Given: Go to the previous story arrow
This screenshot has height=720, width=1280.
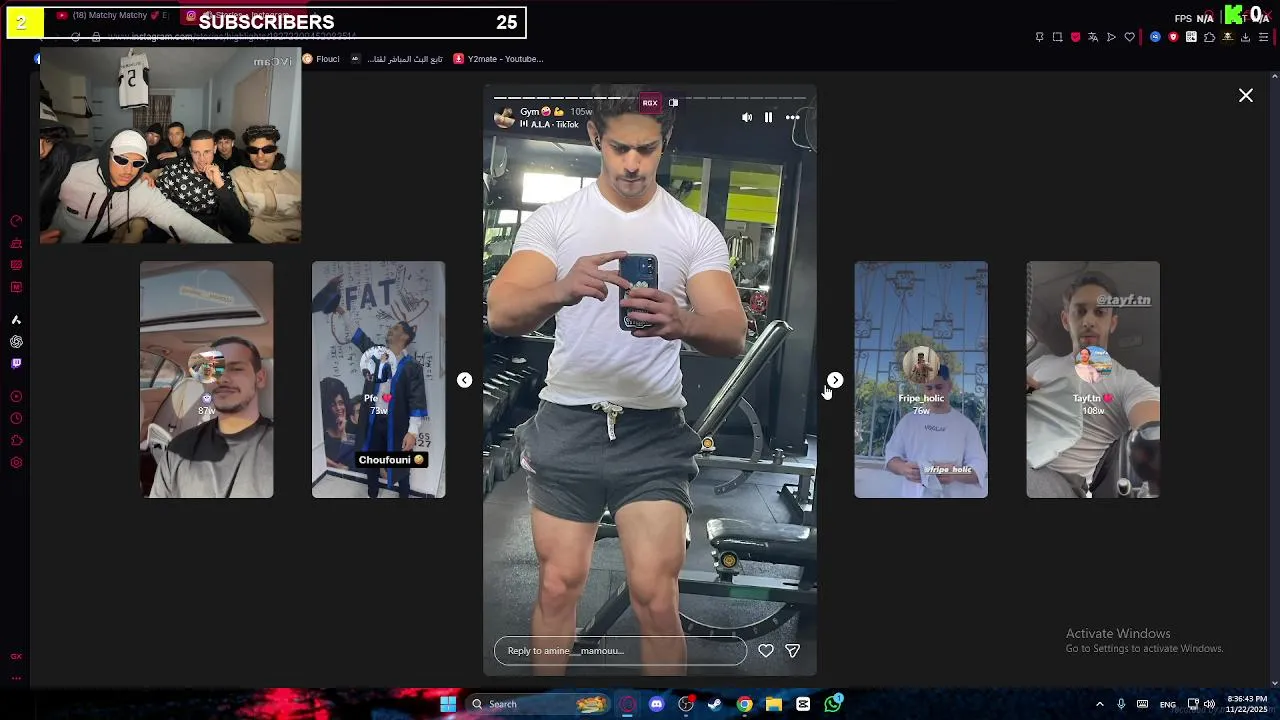Looking at the screenshot, I should click(464, 380).
